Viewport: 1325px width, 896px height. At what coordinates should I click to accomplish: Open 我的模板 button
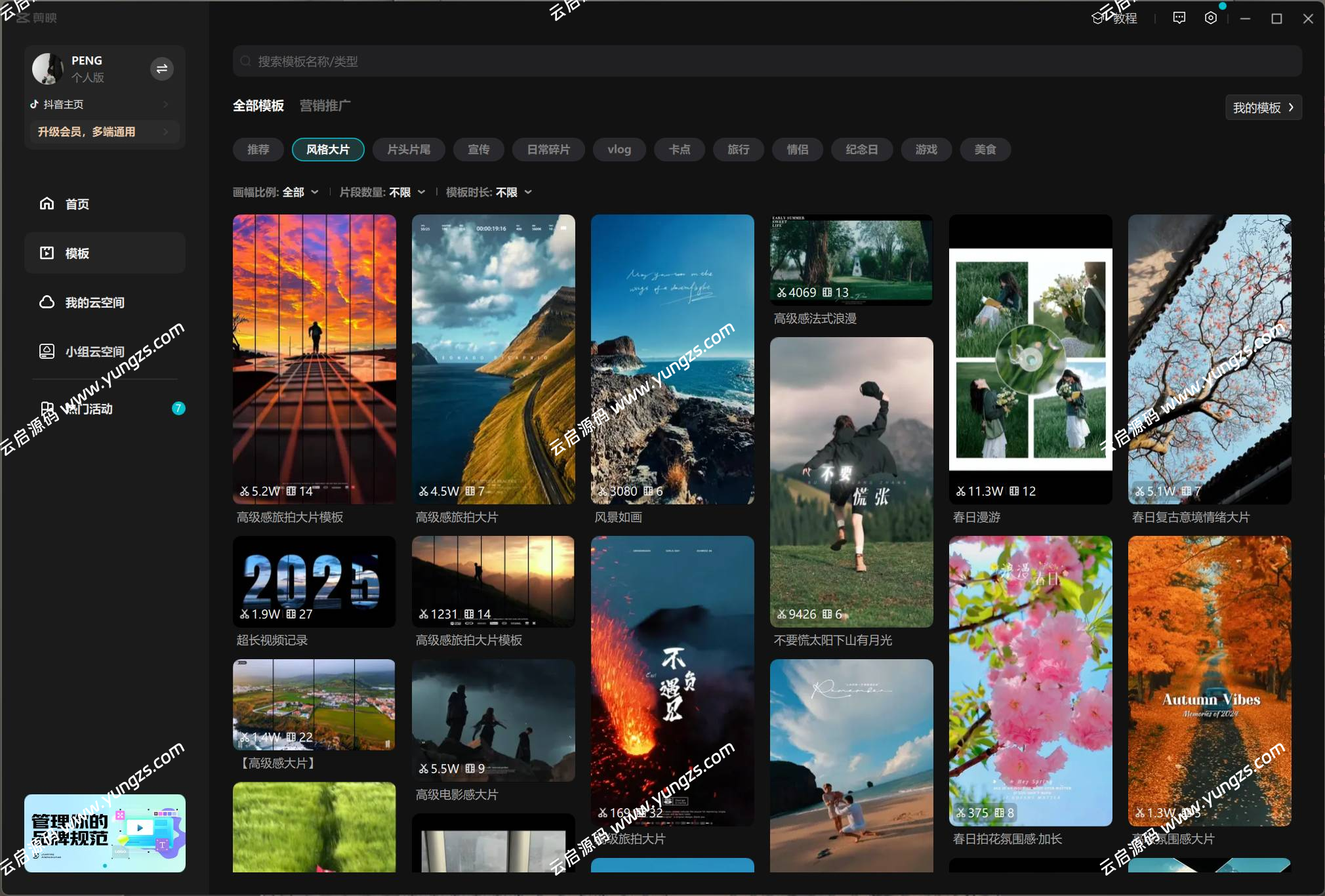click(x=1263, y=108)
